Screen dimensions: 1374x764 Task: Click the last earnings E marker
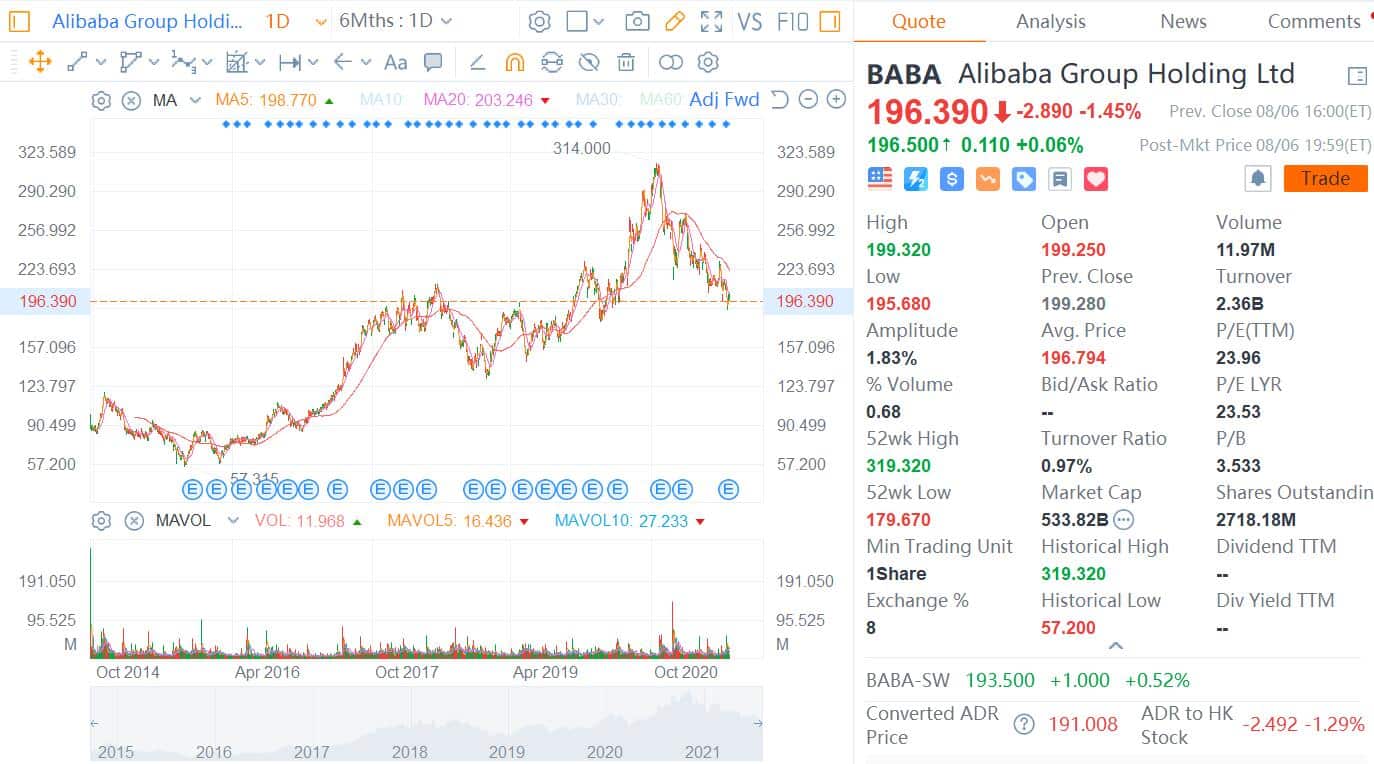[x=729, y=489]
